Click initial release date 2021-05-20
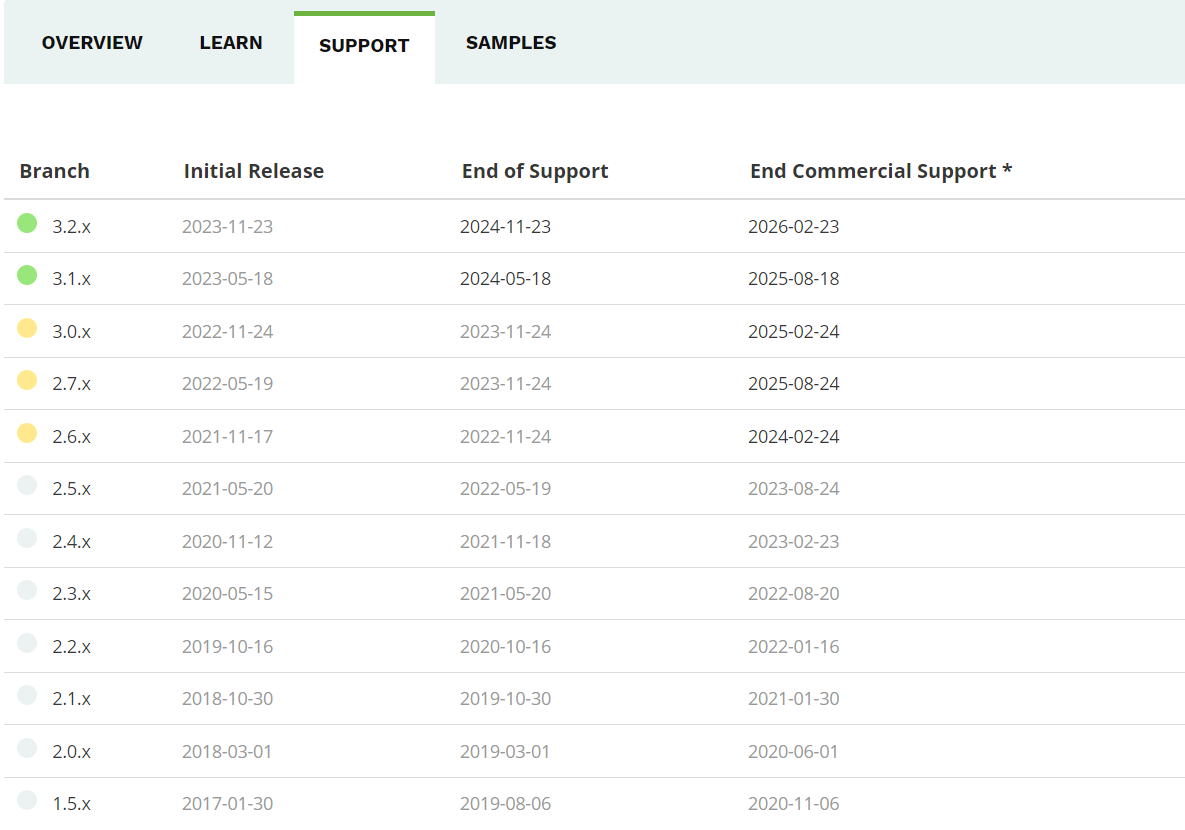 pyautogui.click(x=227, y=489)
